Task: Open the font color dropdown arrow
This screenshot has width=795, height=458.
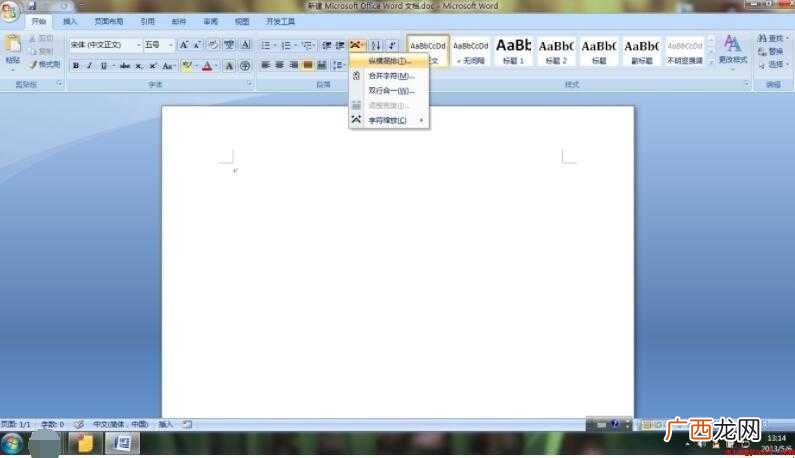Action: click(x=216, y=66)
